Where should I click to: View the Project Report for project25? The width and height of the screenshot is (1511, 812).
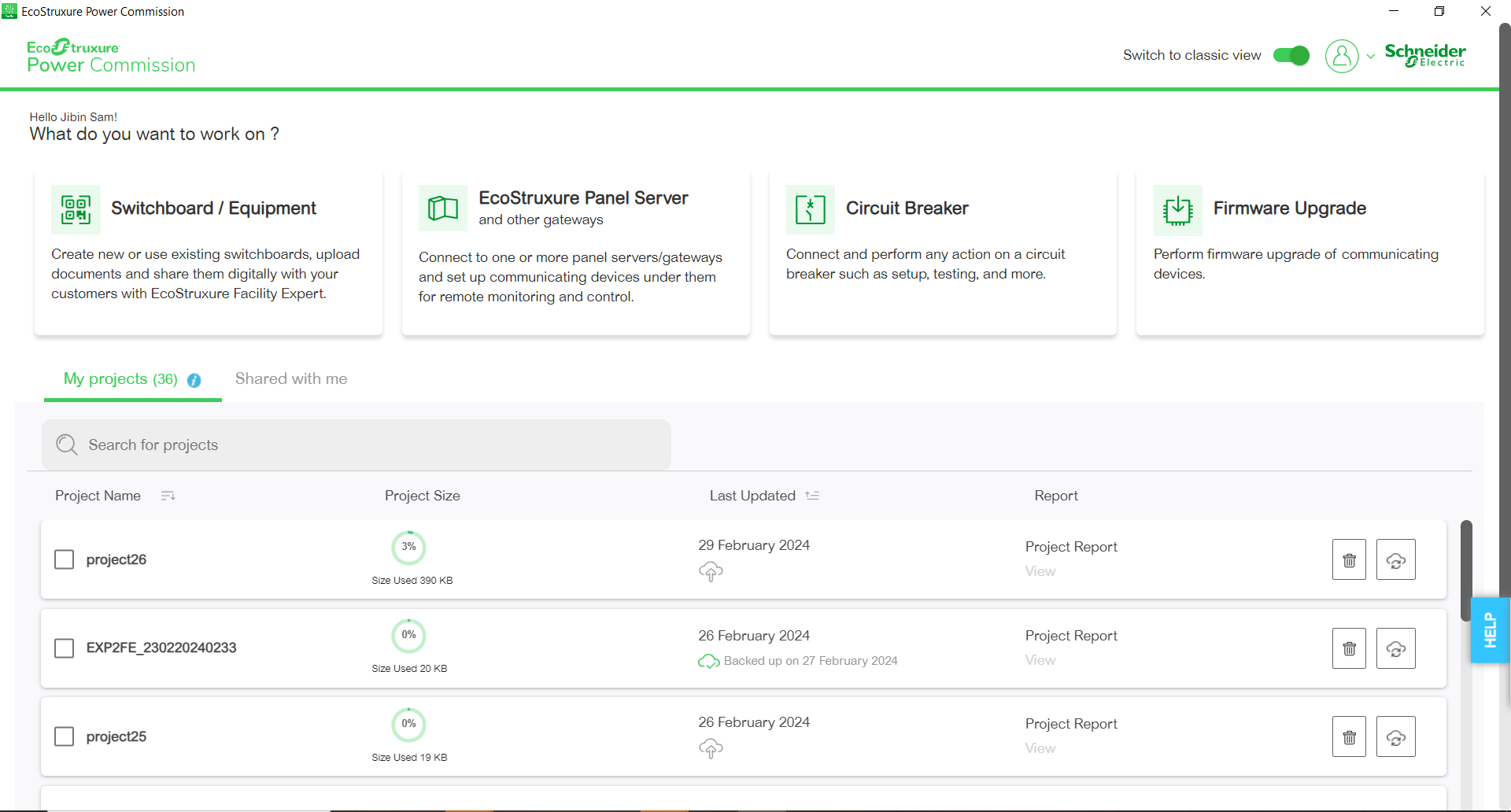(x=1040, y=749)
